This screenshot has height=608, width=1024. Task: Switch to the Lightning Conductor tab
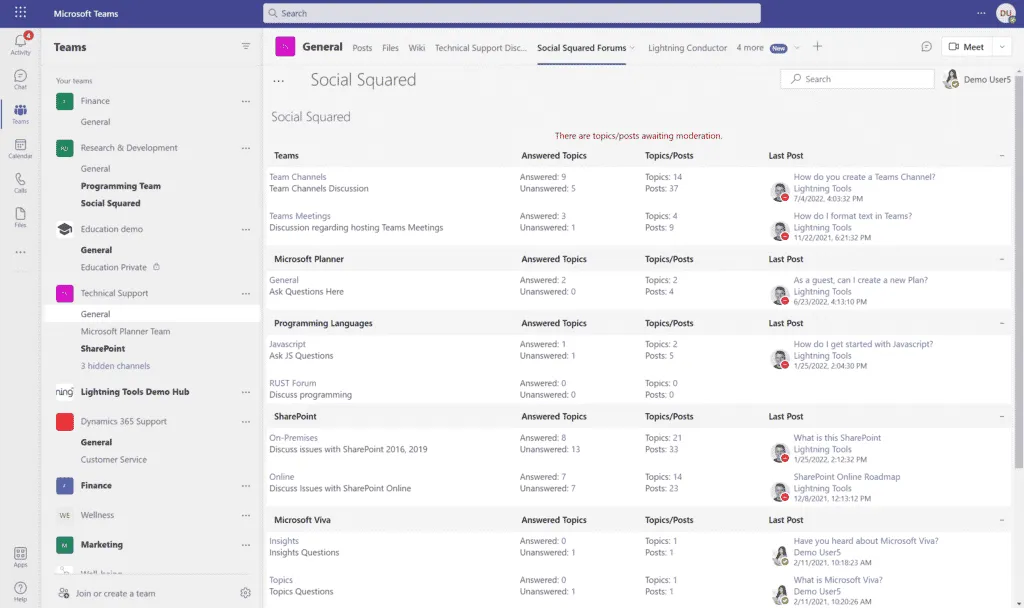click(687, 47)
